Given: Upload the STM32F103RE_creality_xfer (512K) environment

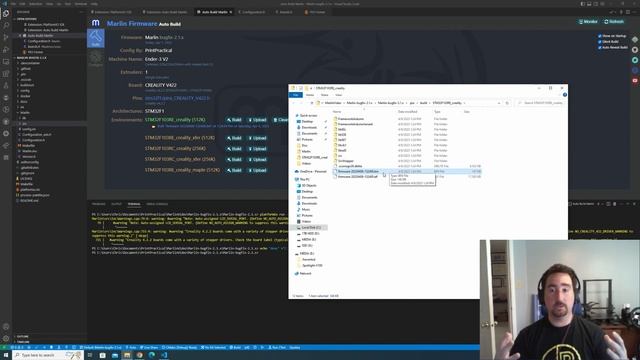Looking at the screenshot, I should 258,138.
